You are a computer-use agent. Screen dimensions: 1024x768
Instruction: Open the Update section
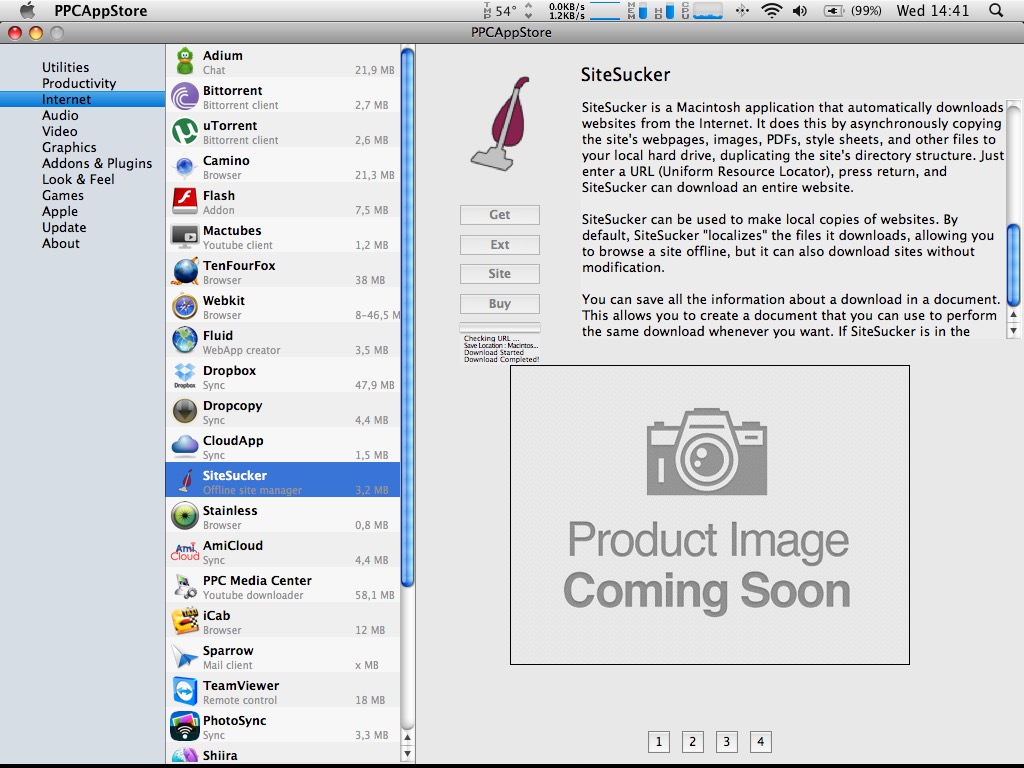pyautogui.click(x=64, y=227)
